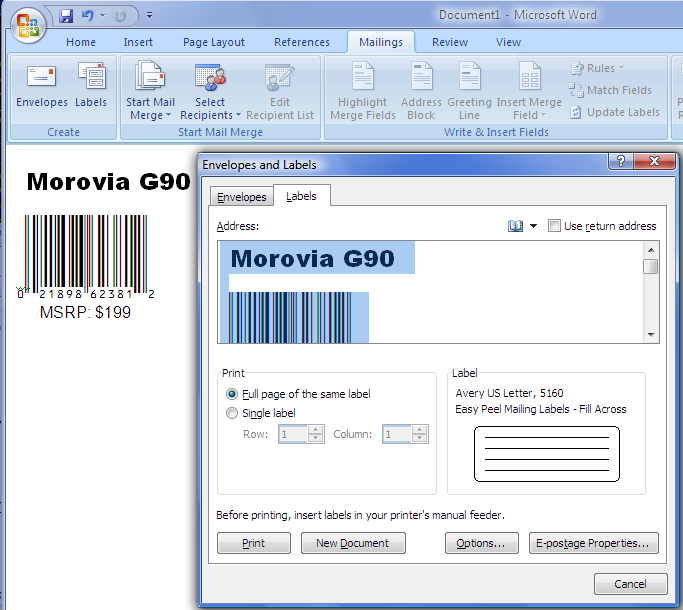Open label Options button
Screen dimensions: 683x610
click(x=481, y=543)
